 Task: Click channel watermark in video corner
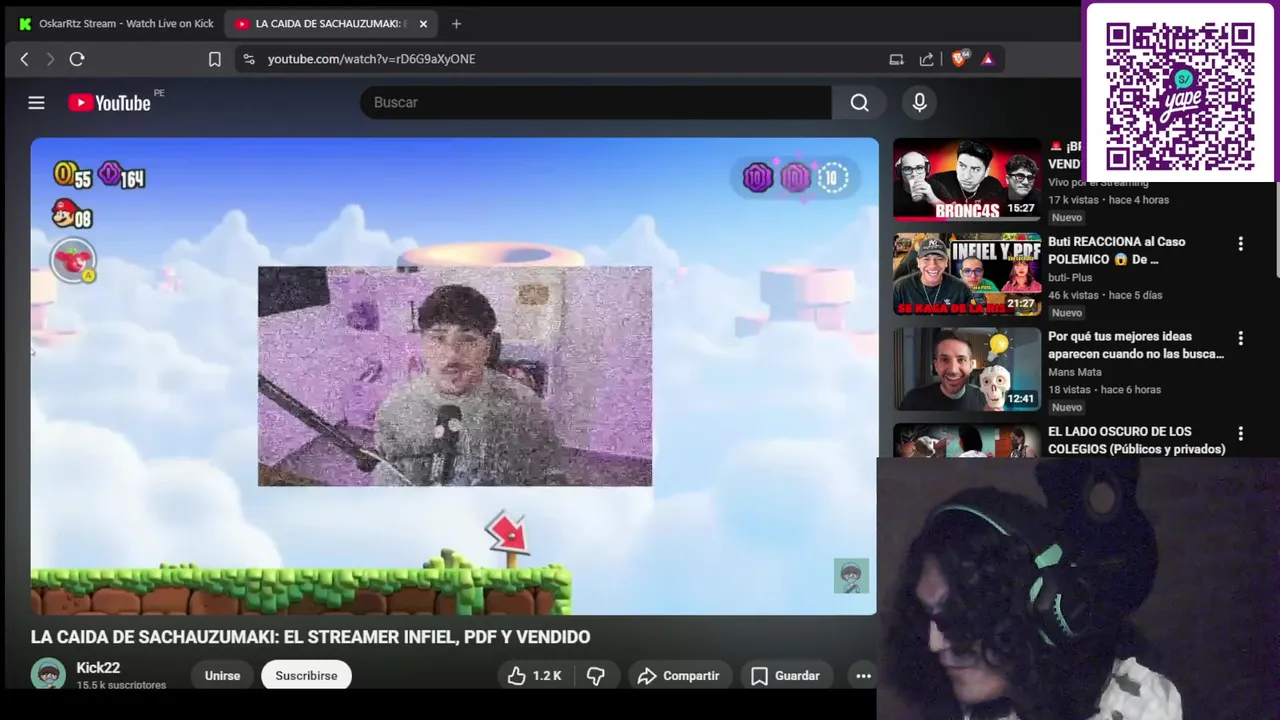(x=851, y=576)
